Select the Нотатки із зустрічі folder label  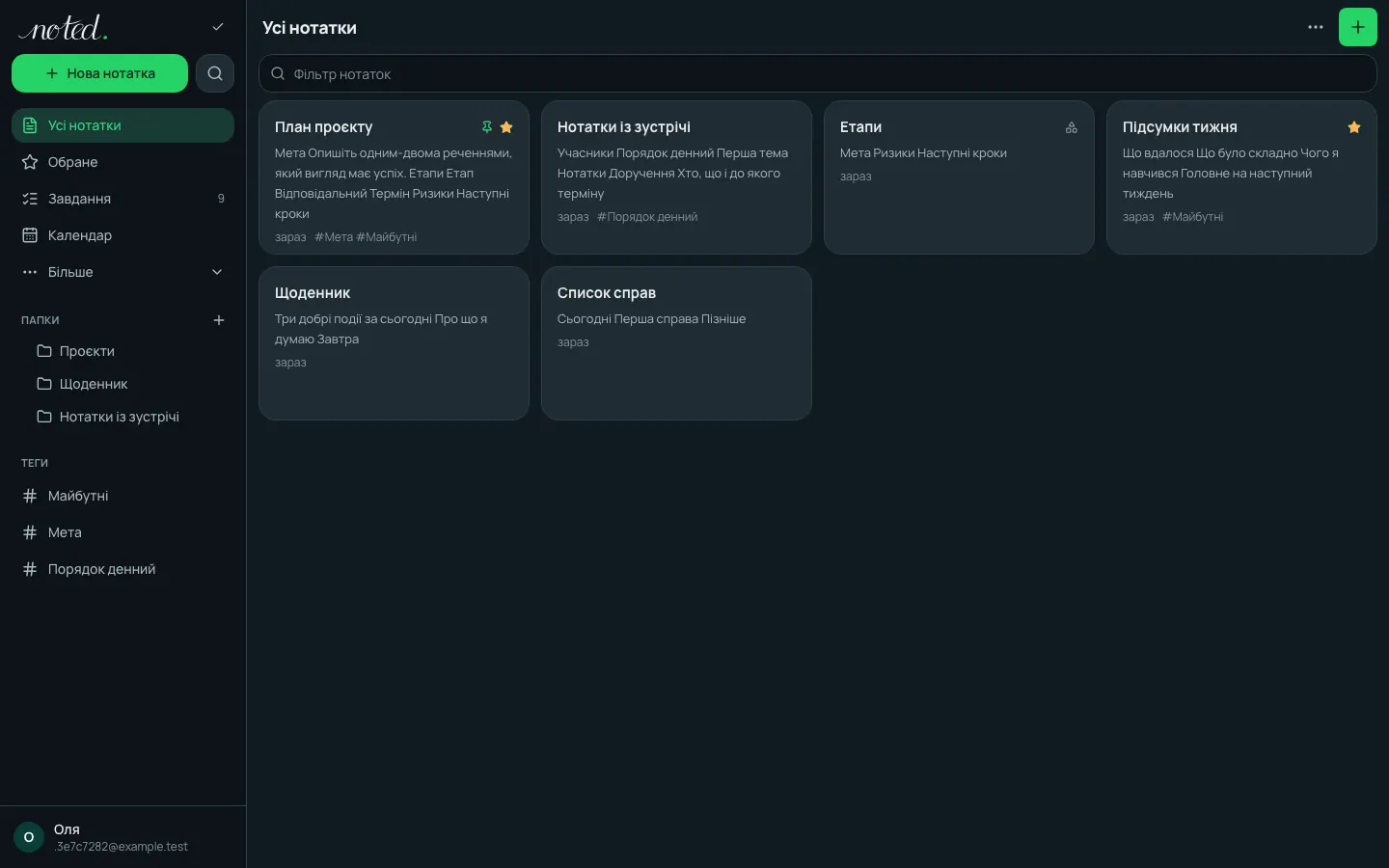coord(120,417)
